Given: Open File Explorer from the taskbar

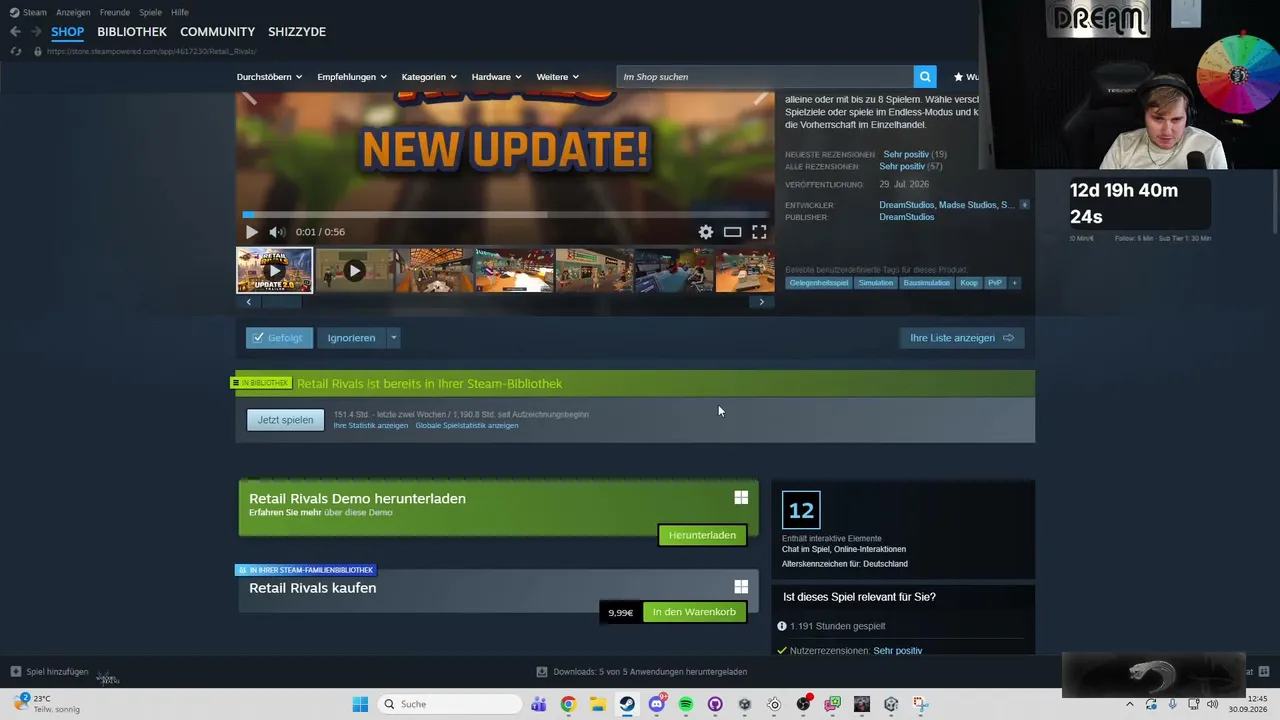Looking at the screenshot, I should [x=597, y=704].
